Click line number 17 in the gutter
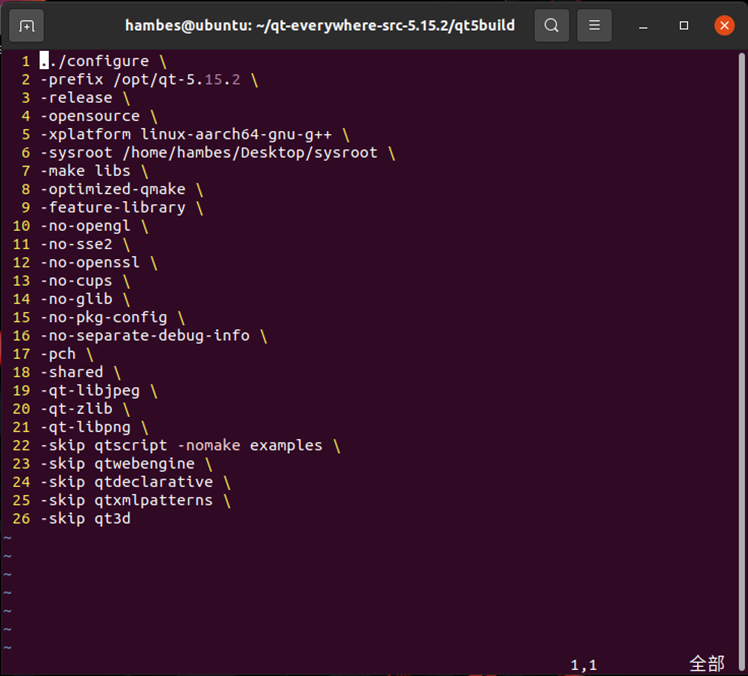 tap(21, 354)
